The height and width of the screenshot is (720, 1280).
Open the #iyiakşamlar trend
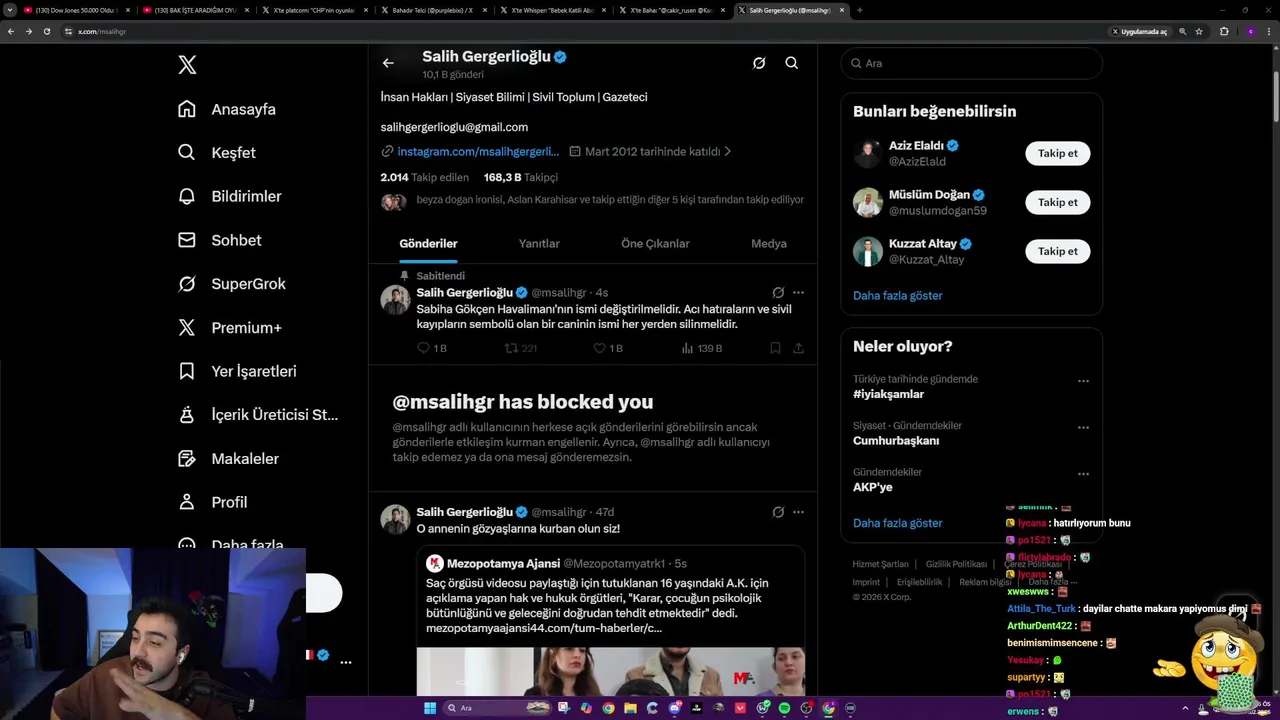pyautogui.click(x=888, y=394)
